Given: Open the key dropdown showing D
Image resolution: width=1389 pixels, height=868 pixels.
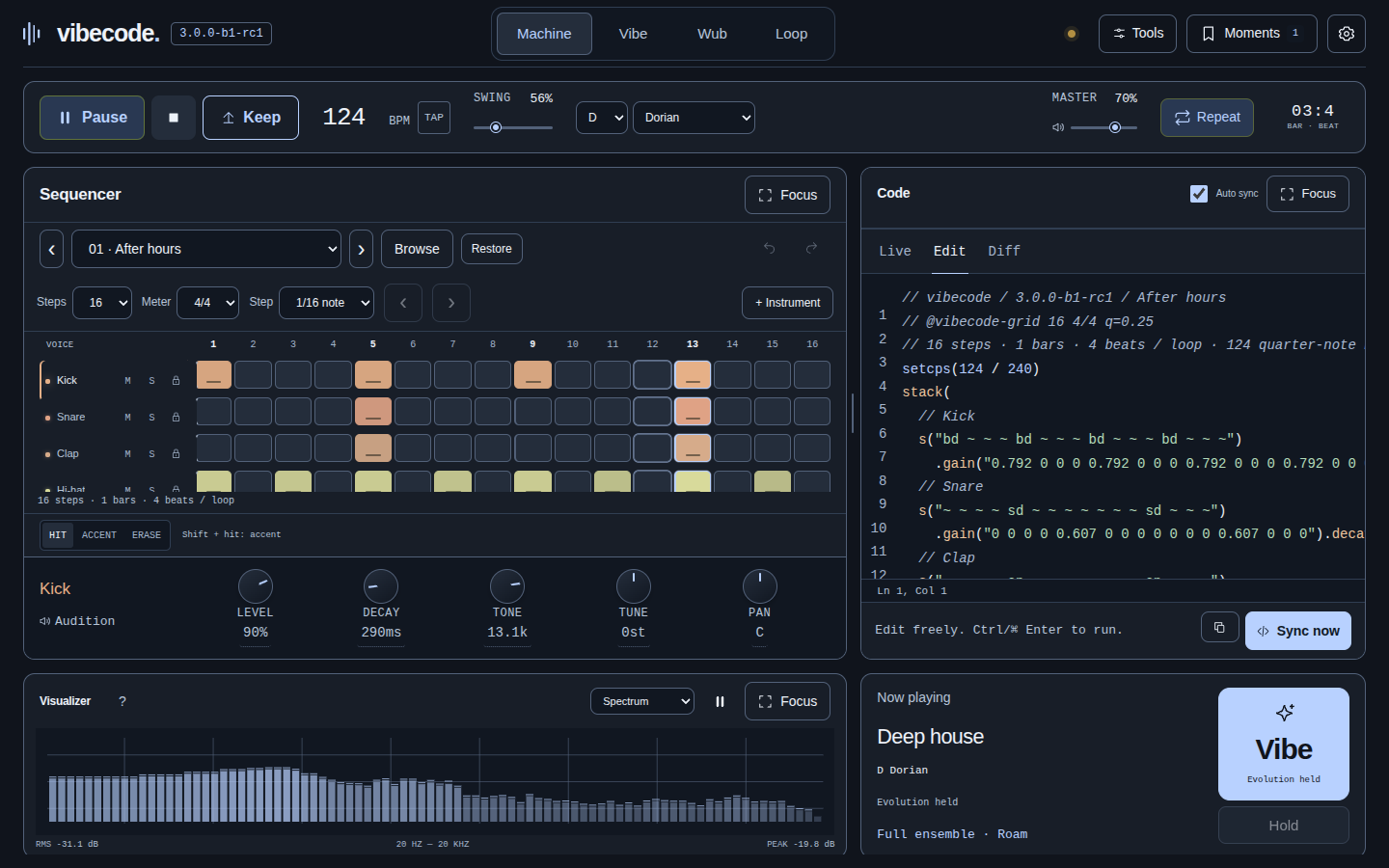Looking at the screenshot, I should 602,118.
